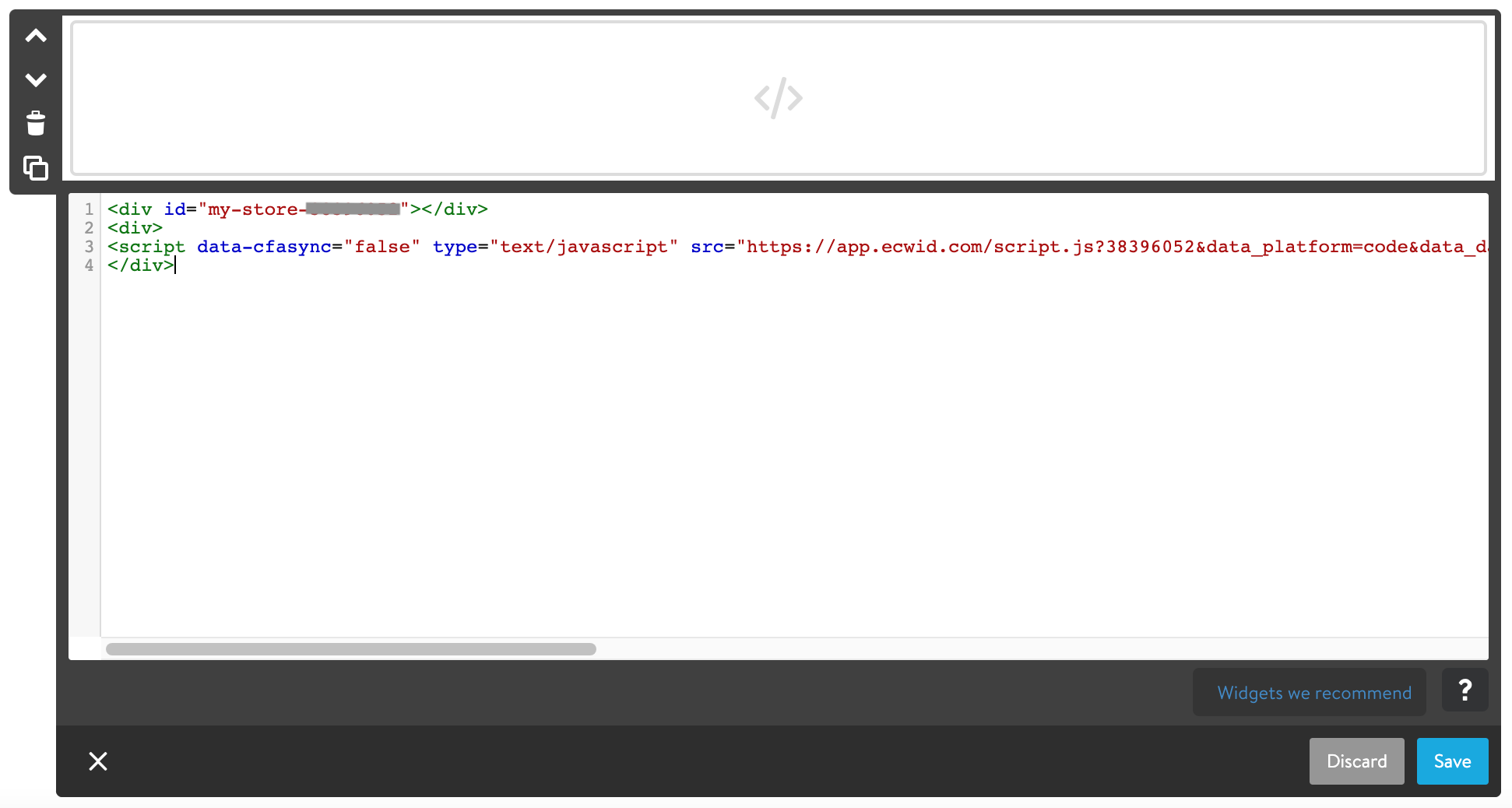Save the embed code
This screenshot has width=1512, height=808.
pos(1452,761)
